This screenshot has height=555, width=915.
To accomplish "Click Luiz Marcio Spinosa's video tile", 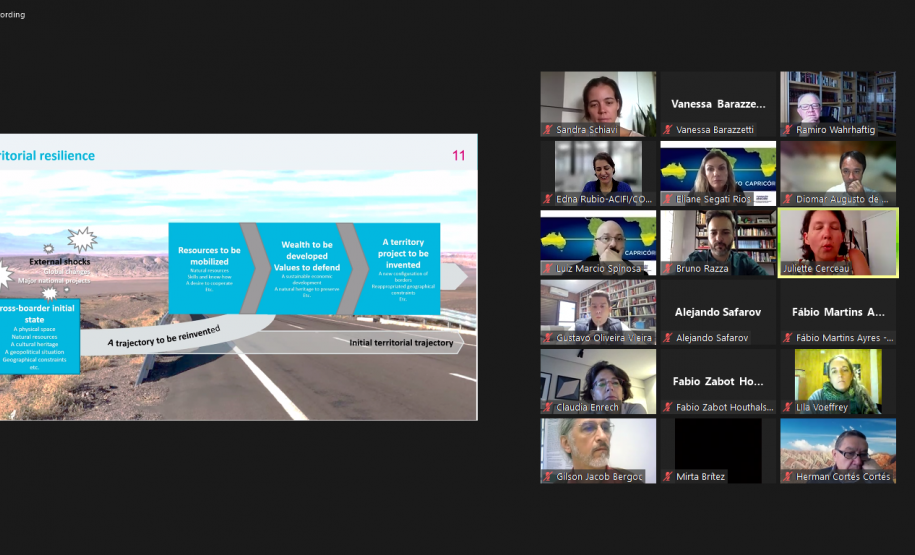I will 598,242.
